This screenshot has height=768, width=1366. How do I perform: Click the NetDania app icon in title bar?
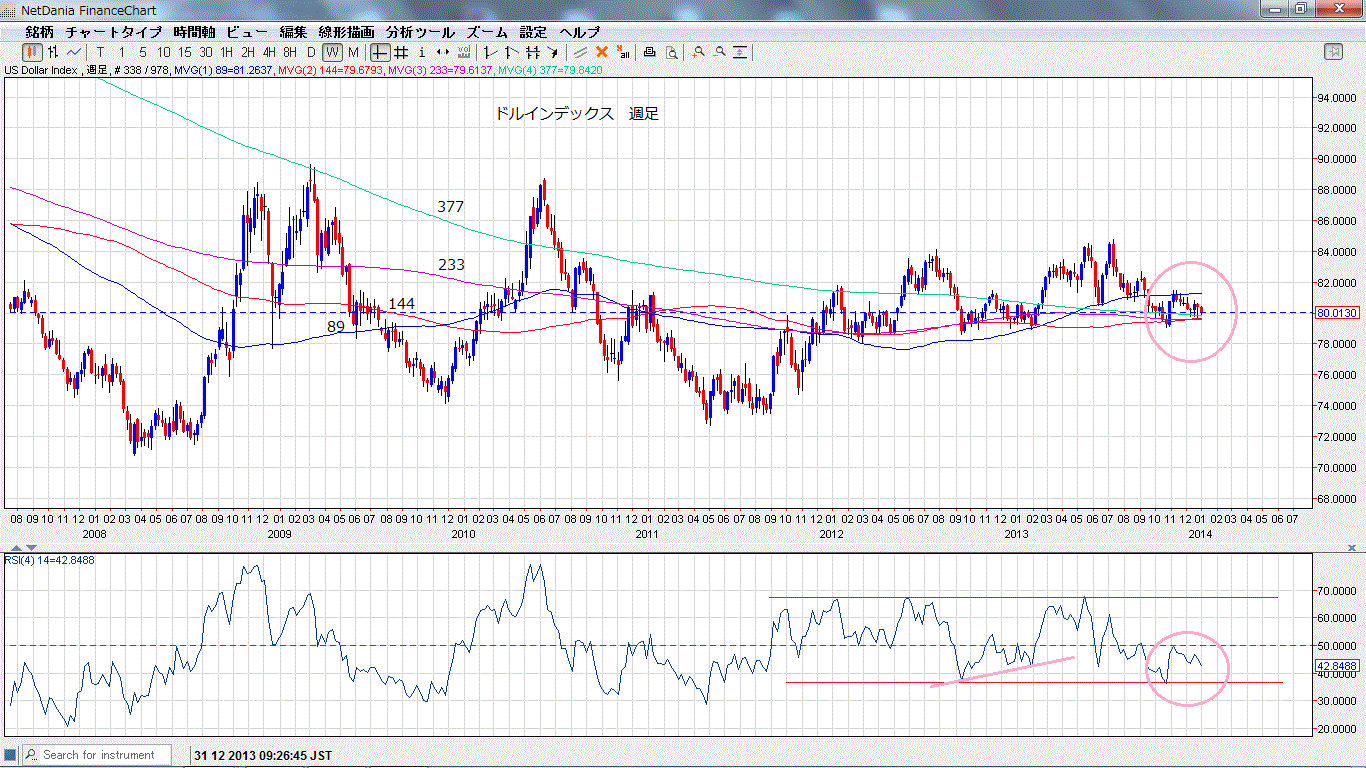(x=10, y=9)
